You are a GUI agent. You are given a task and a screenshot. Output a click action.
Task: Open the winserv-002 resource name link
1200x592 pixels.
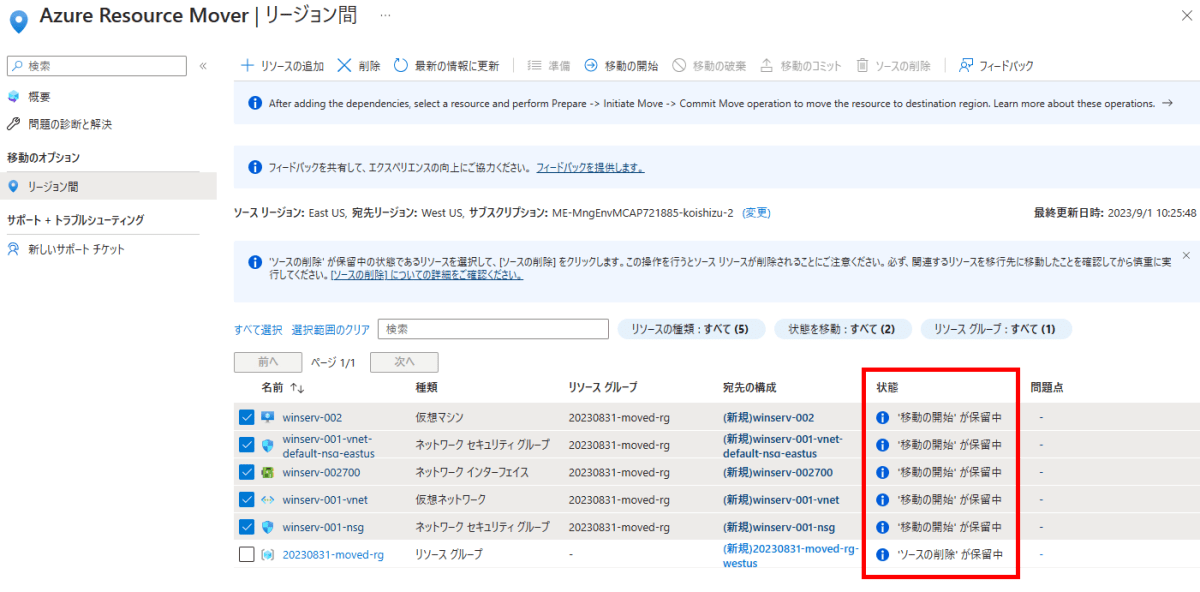tap(312, 417)
